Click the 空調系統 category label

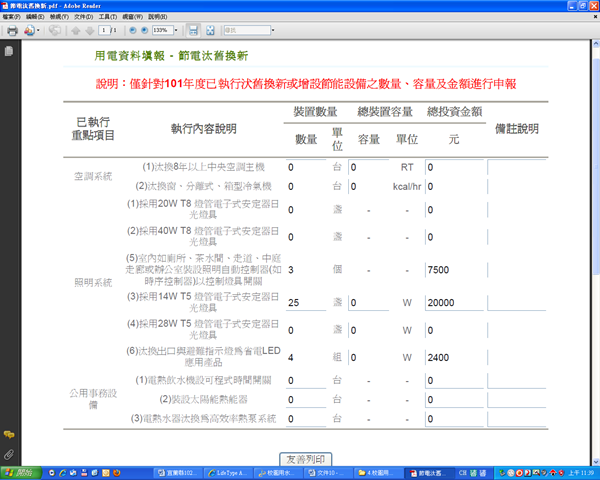coord(93,176)
